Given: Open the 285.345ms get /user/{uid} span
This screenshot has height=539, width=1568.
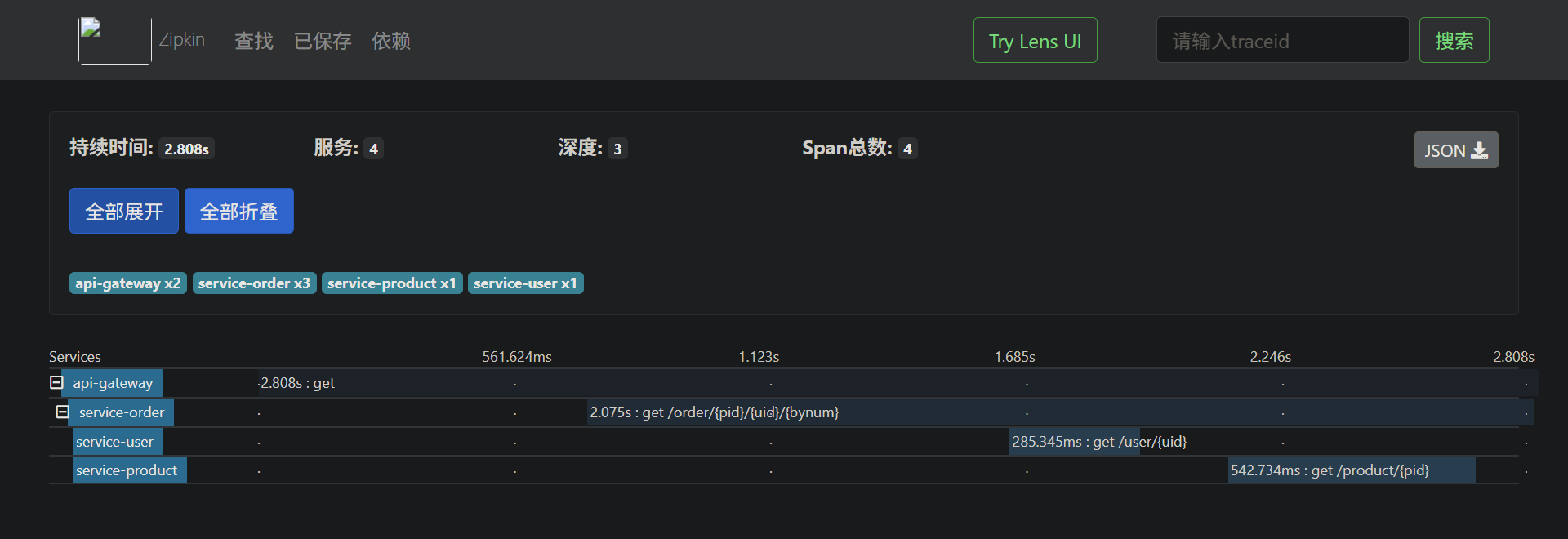Looking at the screenshot, I should pos(1075,442).
